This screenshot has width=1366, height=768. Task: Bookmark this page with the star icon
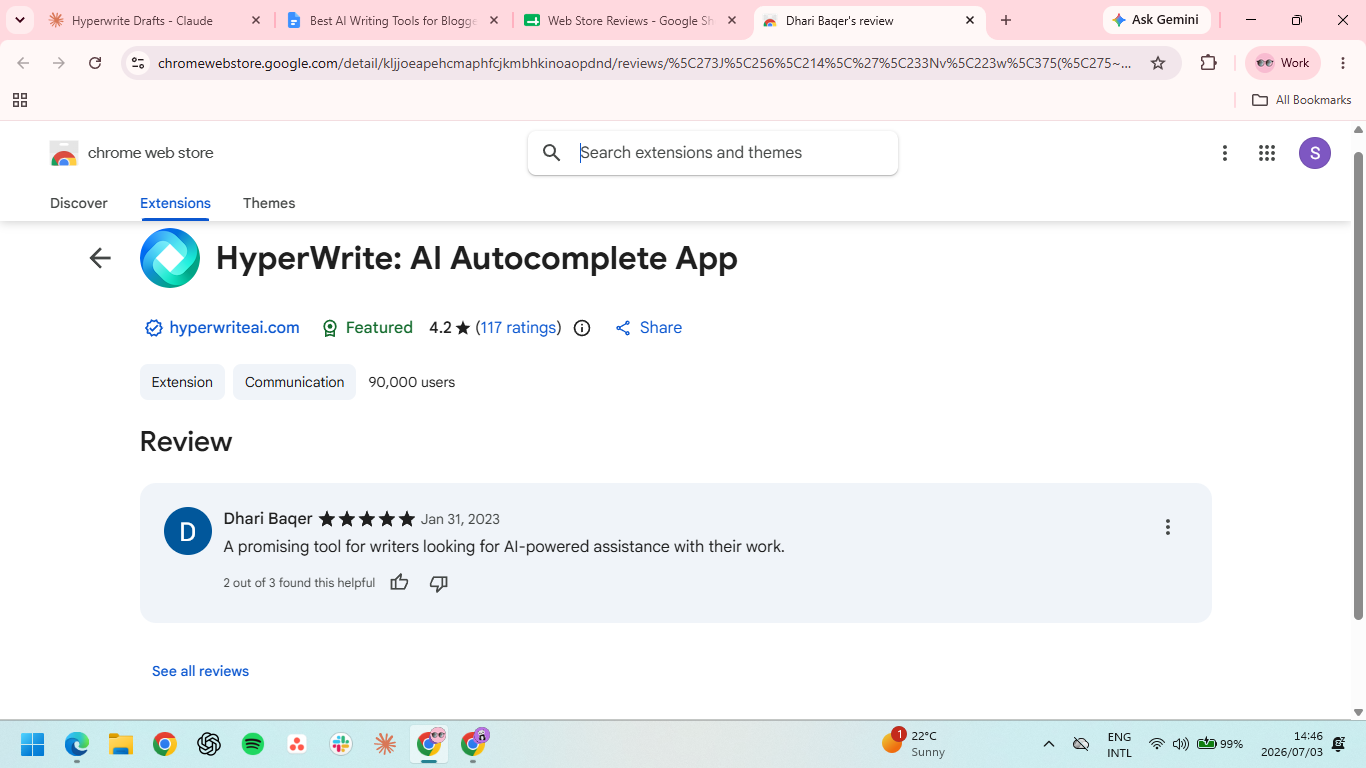1158,63
